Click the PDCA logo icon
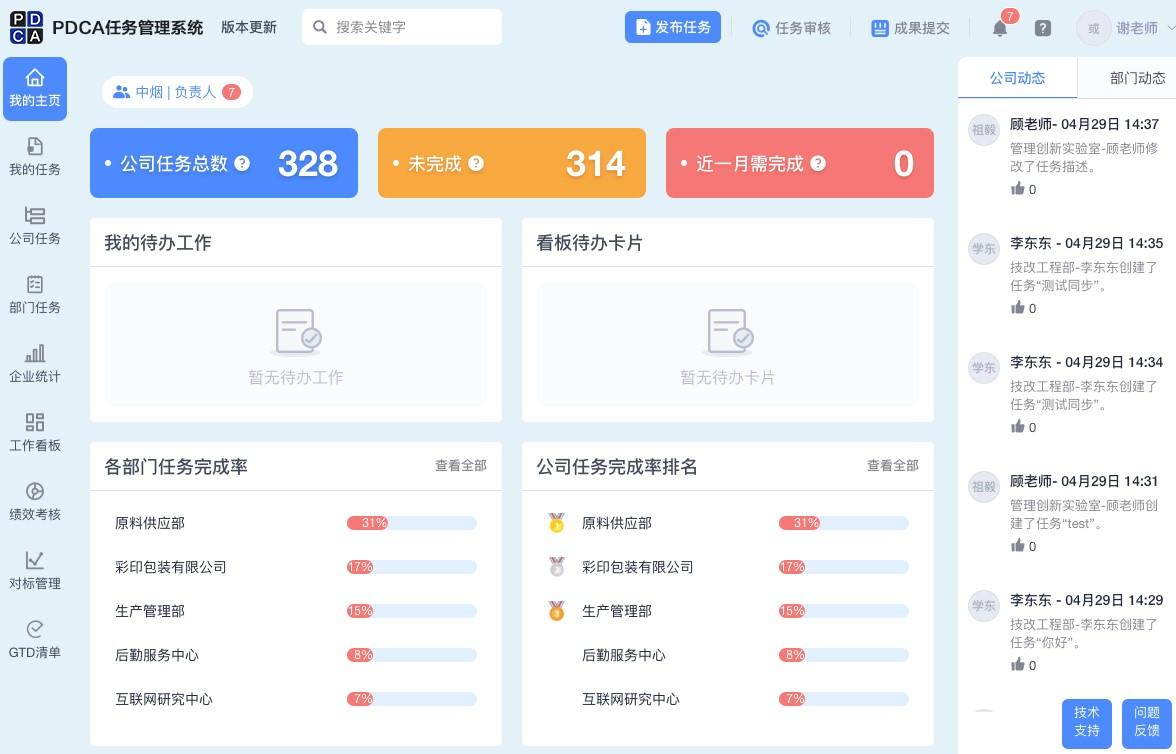The height and width of the screenshot is (754, 1176). [26, 27]
